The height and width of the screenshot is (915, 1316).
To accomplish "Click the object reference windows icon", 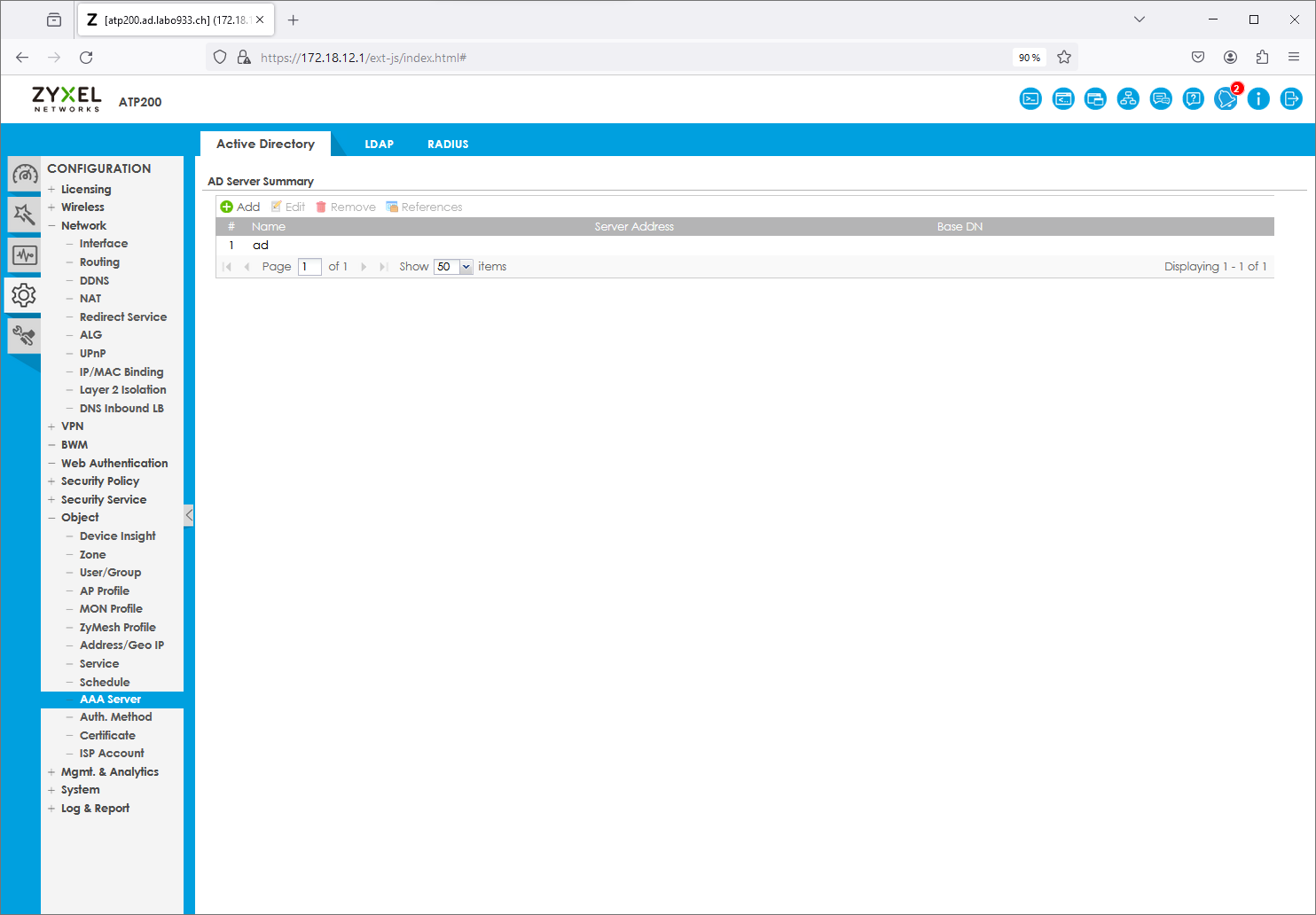I will (1095, 99).
